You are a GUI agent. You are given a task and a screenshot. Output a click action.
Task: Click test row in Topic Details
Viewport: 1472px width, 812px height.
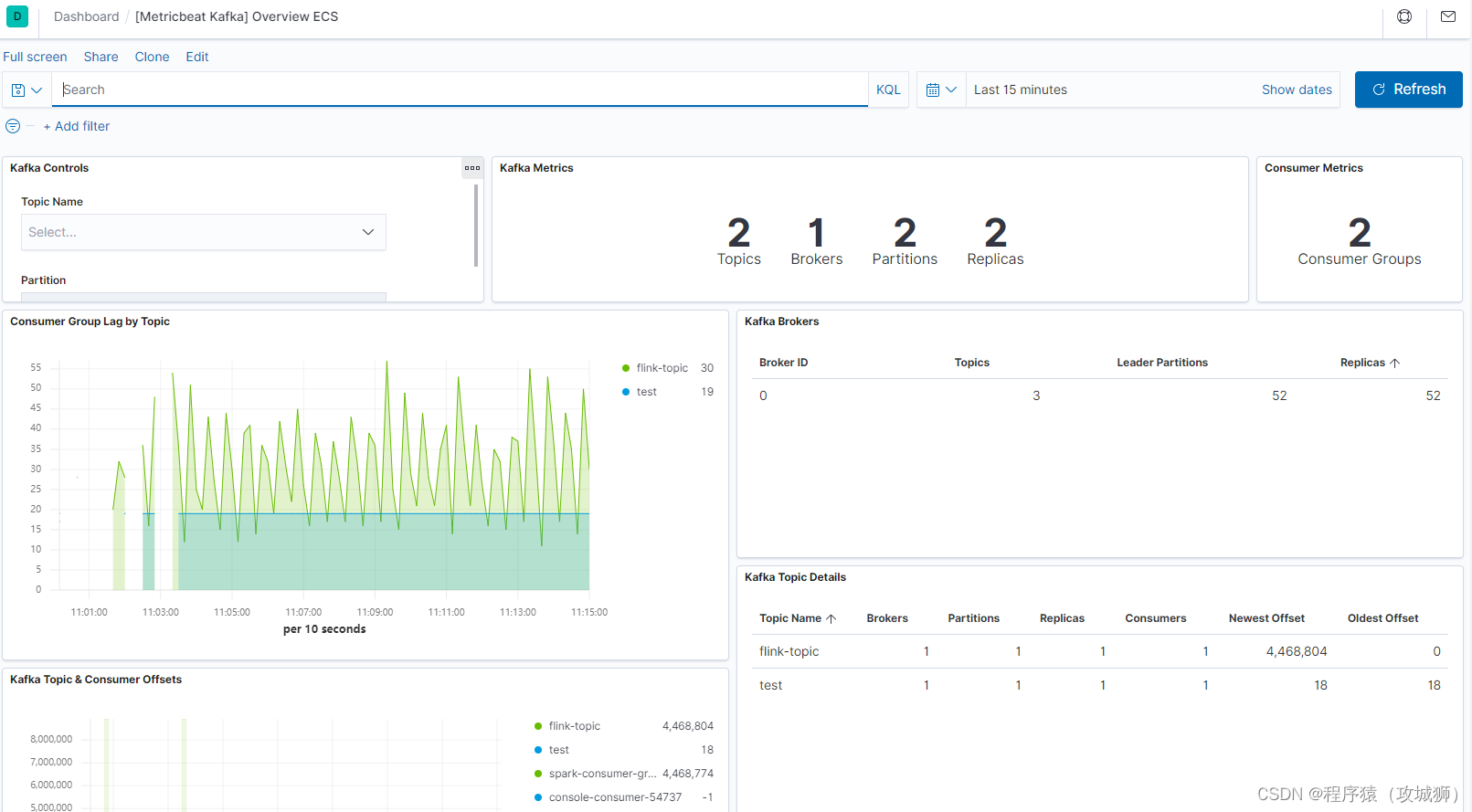[x=1100, y=685]
